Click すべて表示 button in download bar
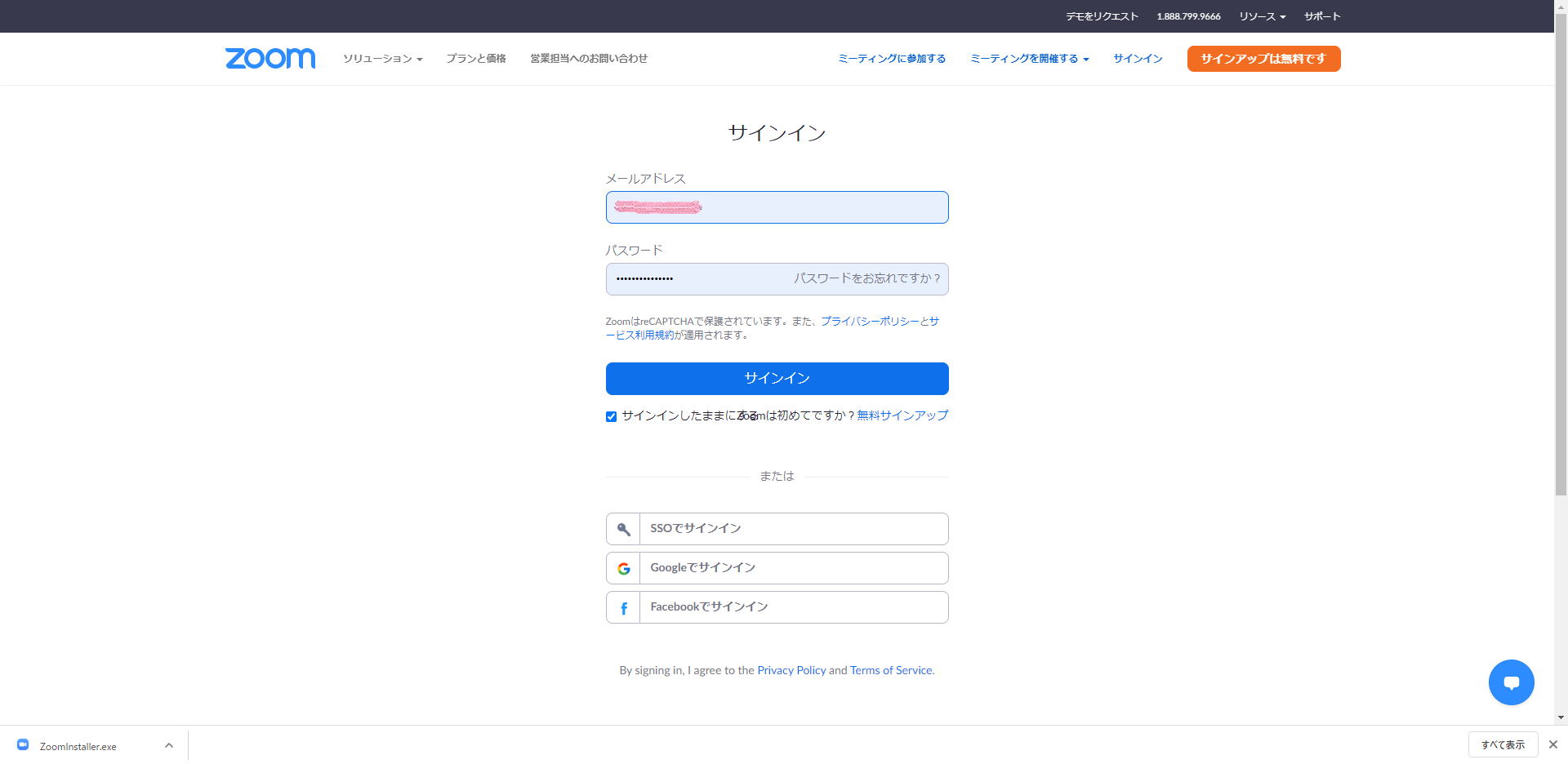The image size is (1568, 764). coord(1503,744)
